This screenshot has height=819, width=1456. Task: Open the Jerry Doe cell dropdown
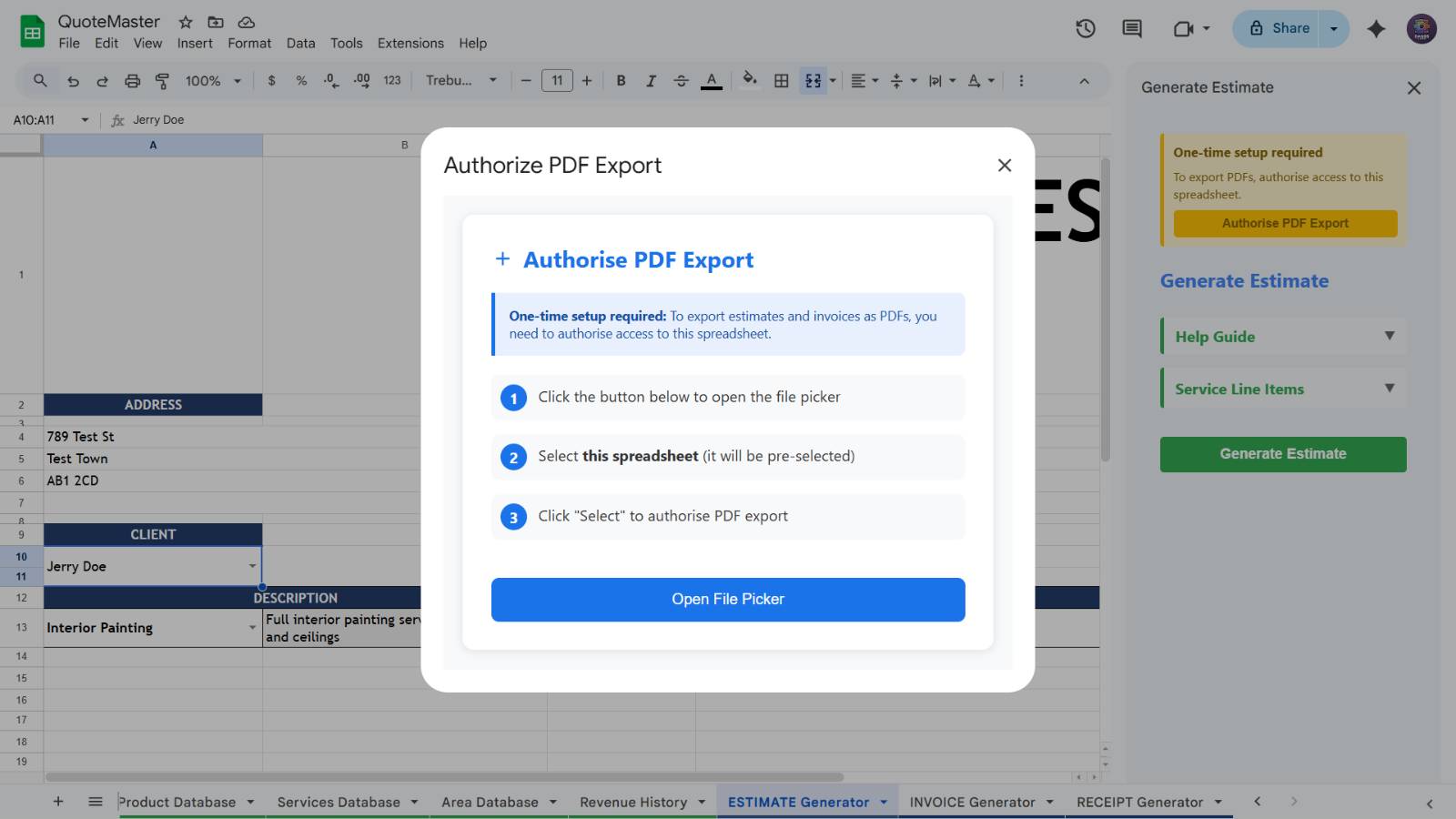pos(253,565)
